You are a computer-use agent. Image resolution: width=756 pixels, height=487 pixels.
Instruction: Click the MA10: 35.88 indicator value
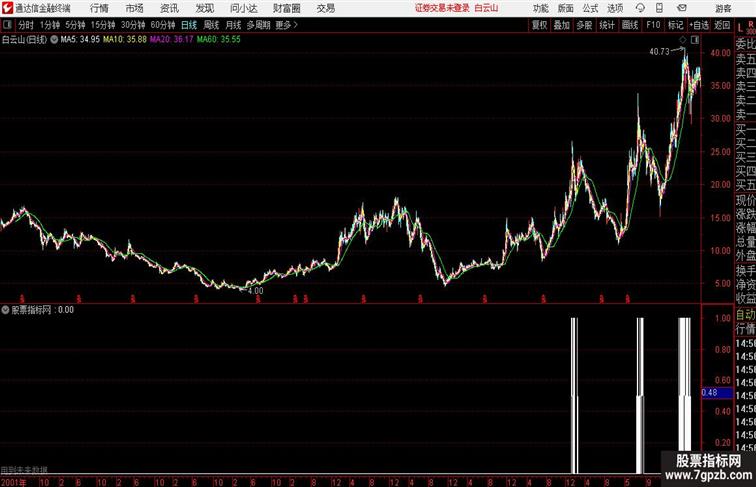tap(125, 40)
